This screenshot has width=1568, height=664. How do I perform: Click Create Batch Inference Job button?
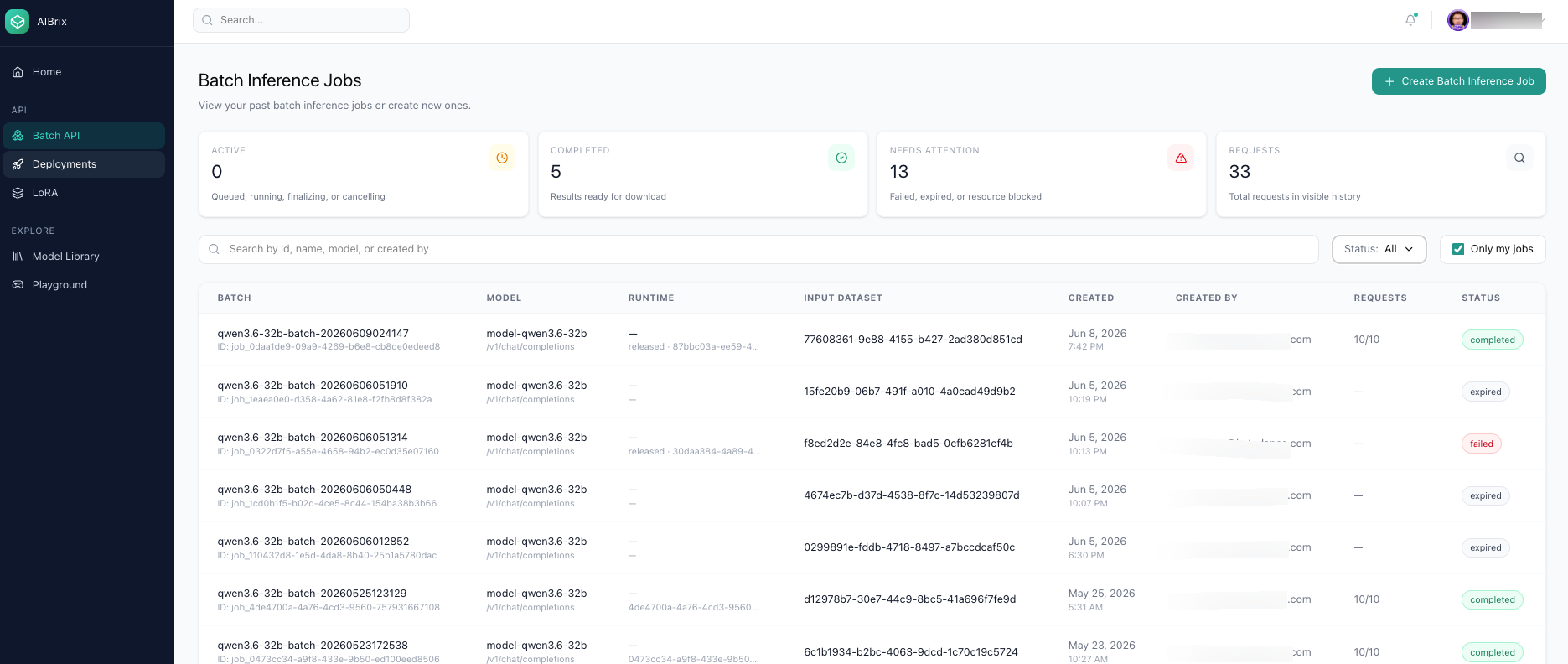pos(1459,81)
